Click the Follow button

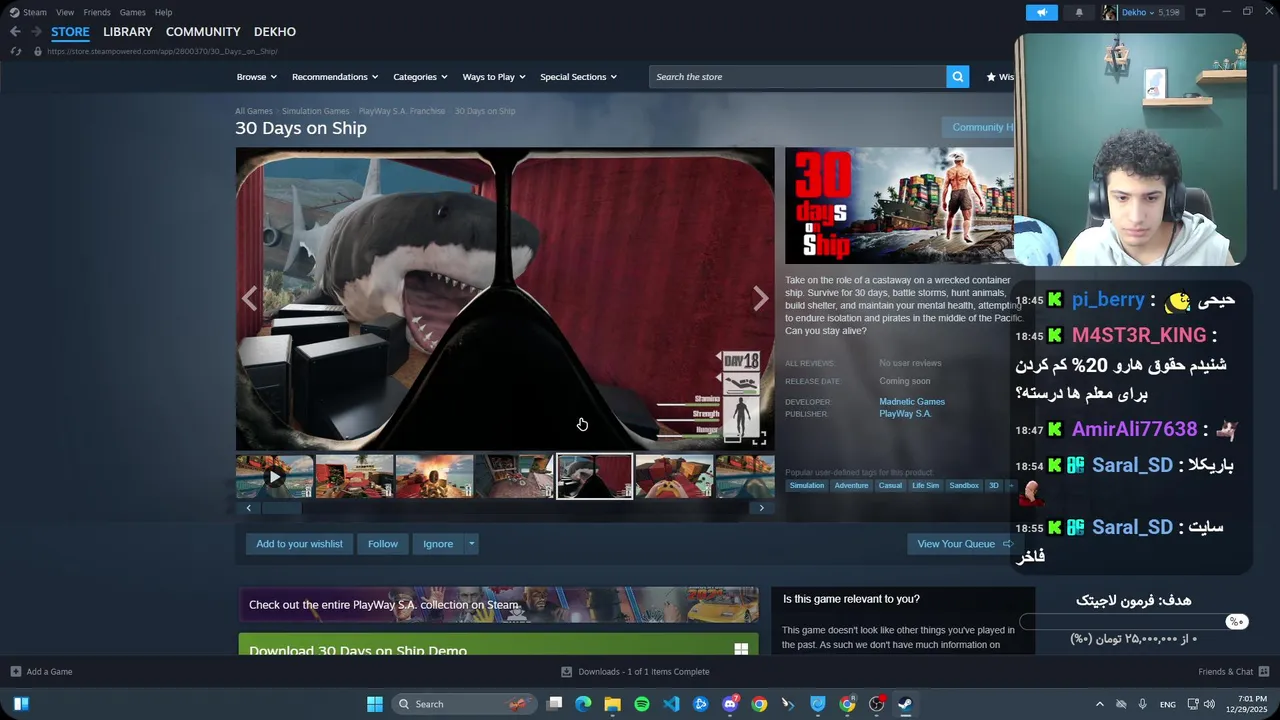(383, 544)
